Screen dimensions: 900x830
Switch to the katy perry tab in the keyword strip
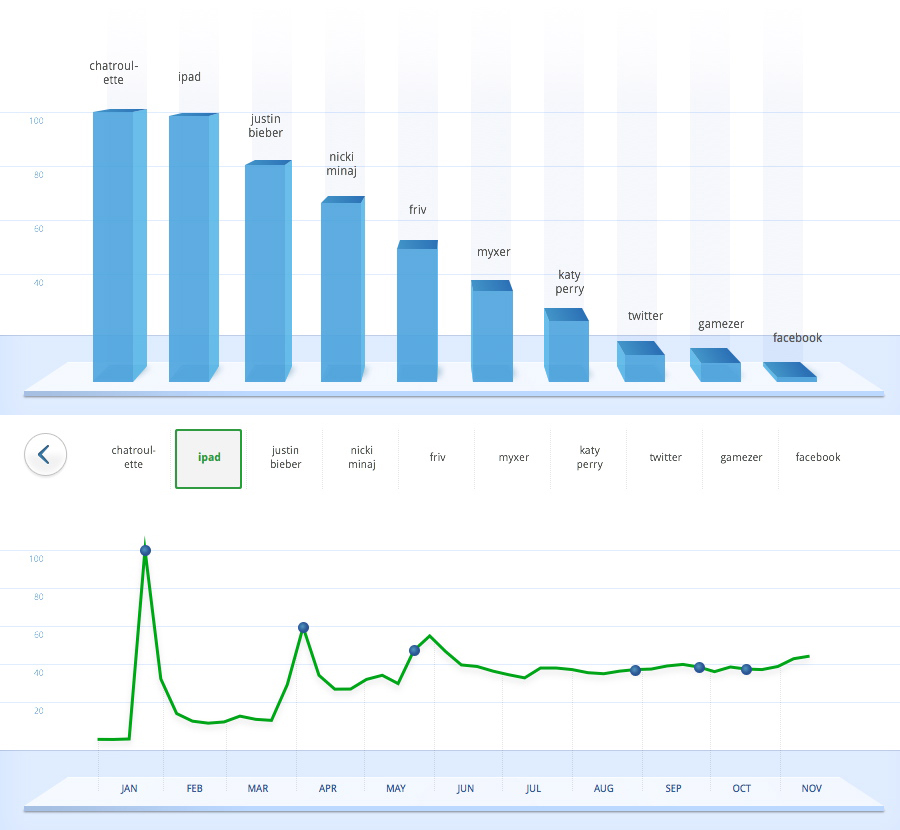click(589, 457)
